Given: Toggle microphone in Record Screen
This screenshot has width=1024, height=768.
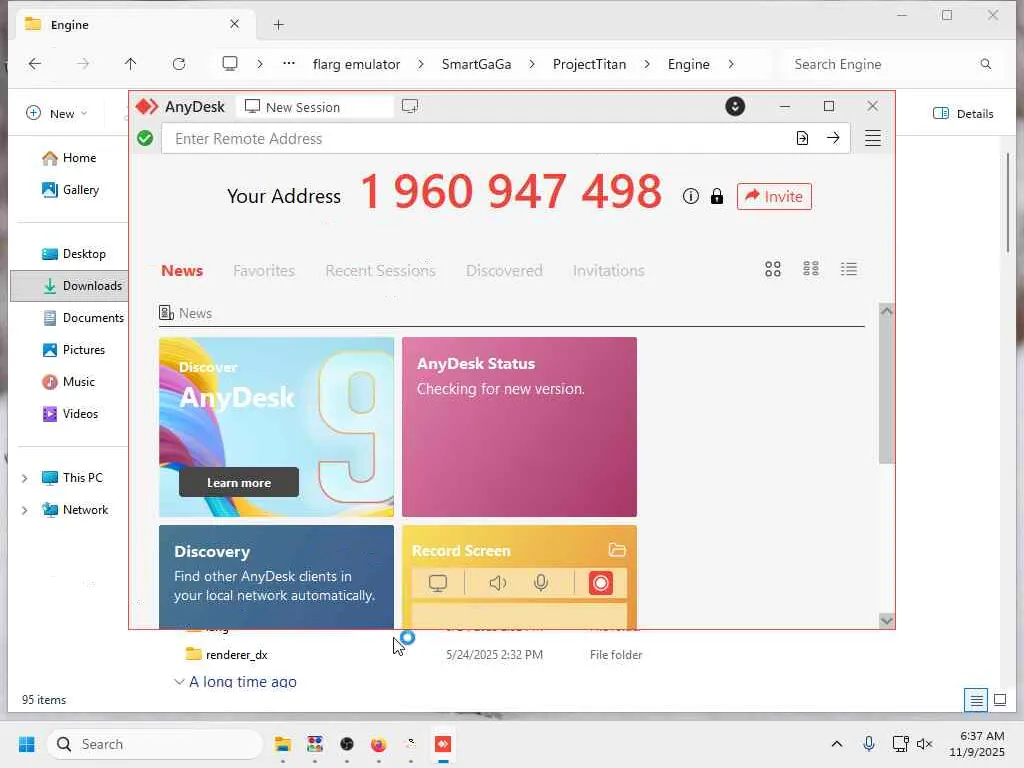Looking at the screenshot, I should pos(541,583).
